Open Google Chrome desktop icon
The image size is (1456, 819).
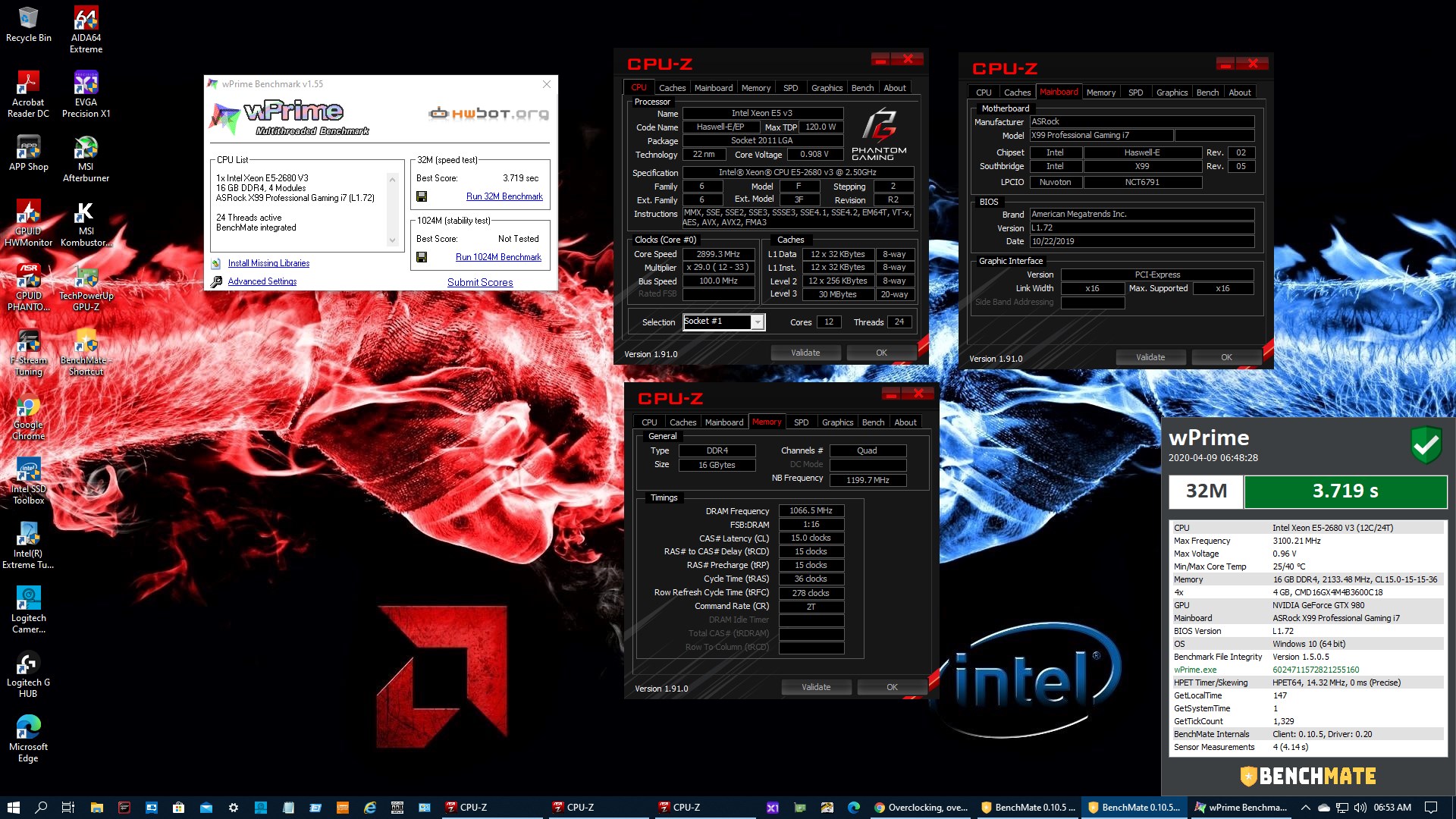pos(29,416)
